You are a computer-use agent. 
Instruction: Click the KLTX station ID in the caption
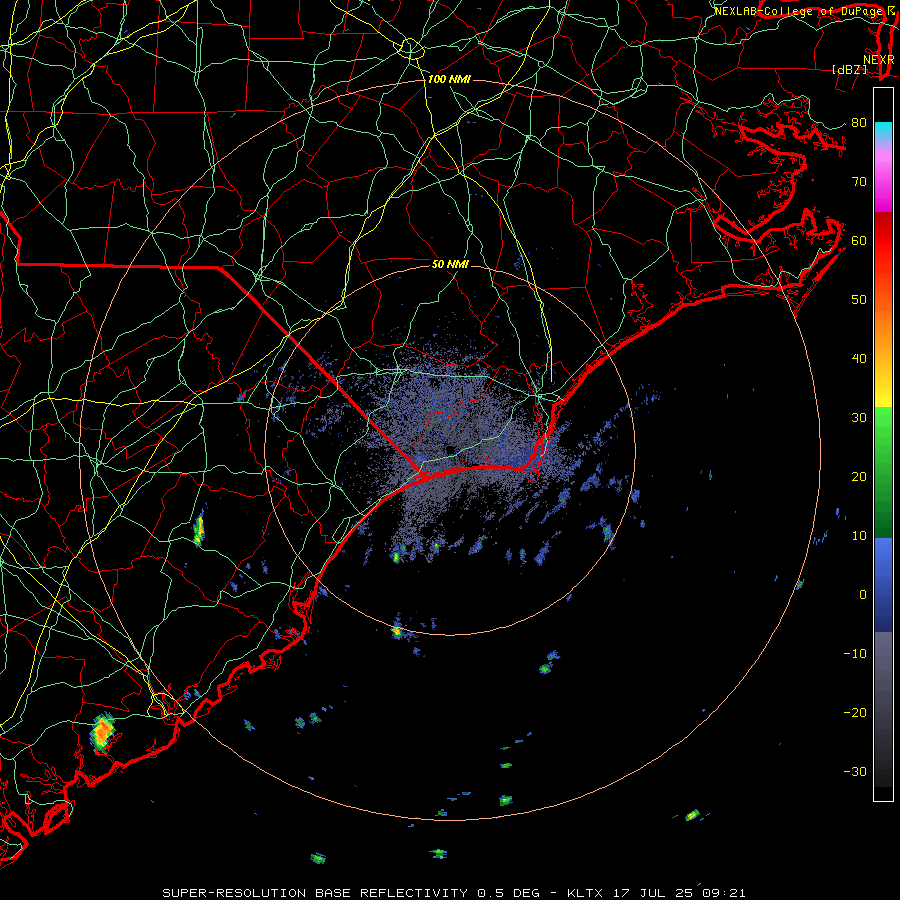tap(585, 893)
